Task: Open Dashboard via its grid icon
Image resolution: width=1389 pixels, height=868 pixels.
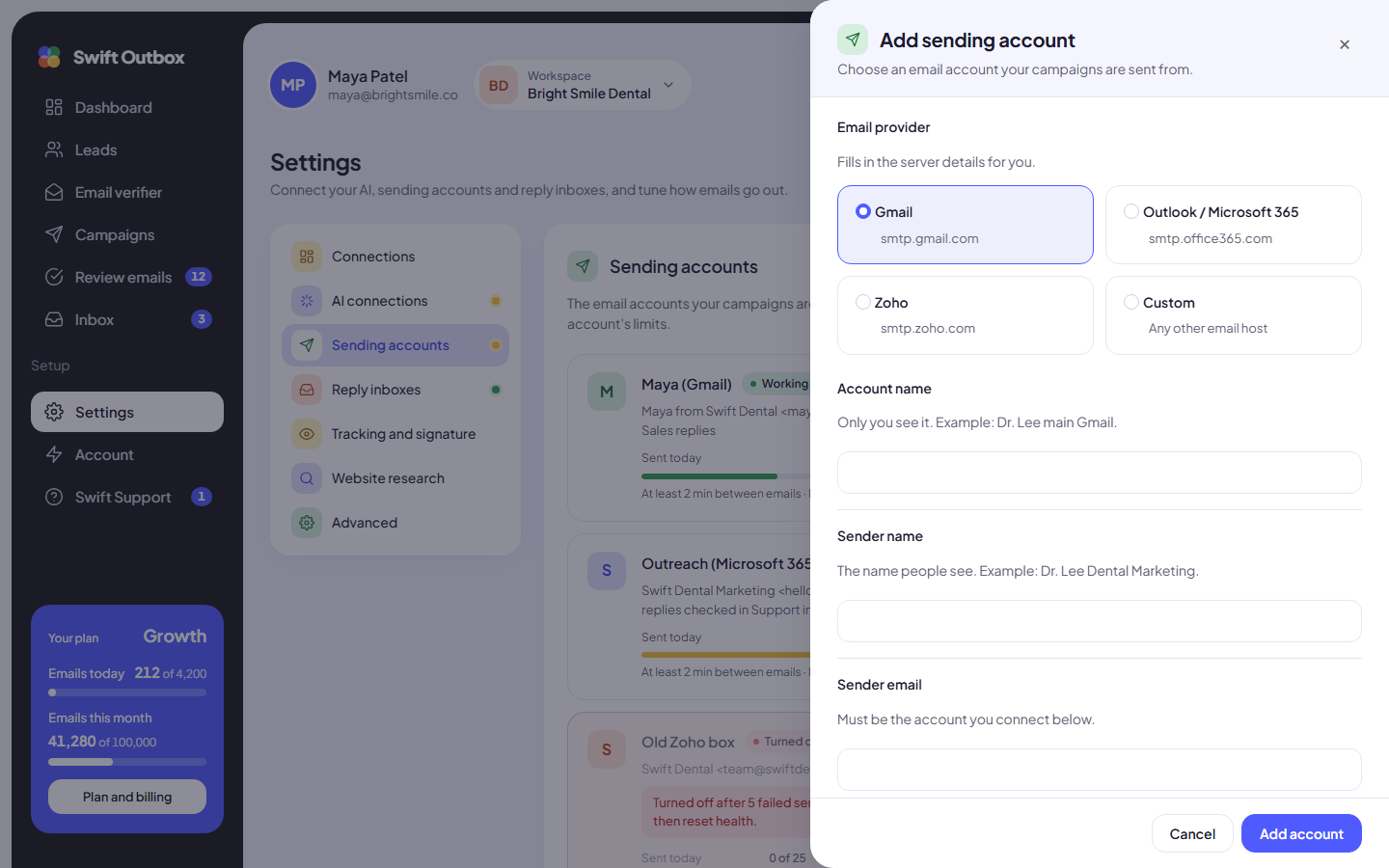Action: coord(54,107)
